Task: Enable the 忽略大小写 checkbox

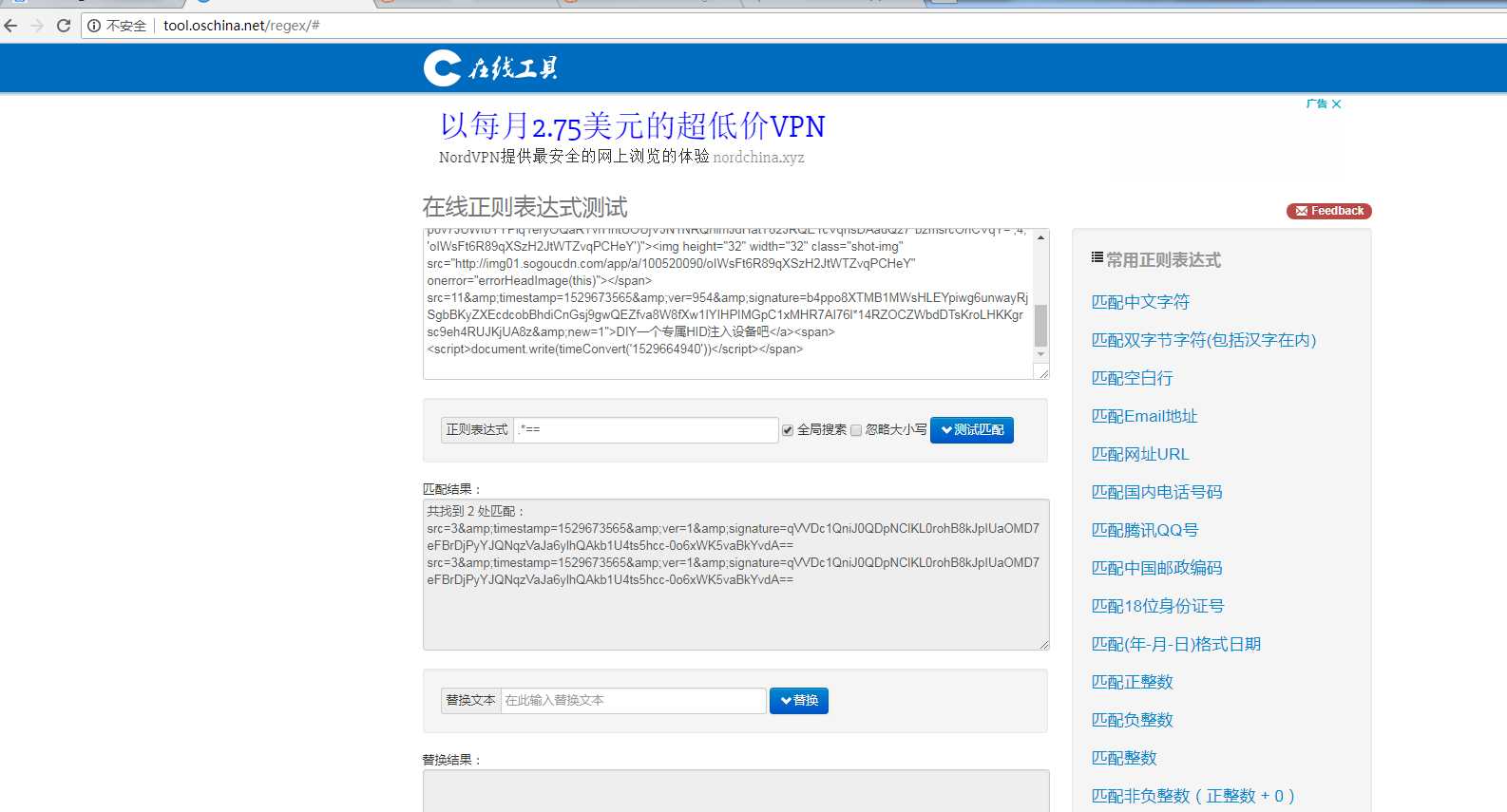Action: (856, 430)
